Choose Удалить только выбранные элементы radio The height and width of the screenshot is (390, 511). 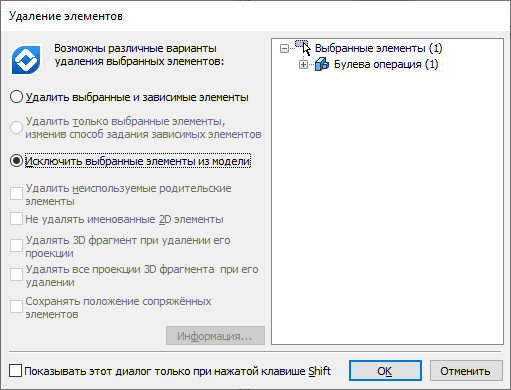coord(16,127)
